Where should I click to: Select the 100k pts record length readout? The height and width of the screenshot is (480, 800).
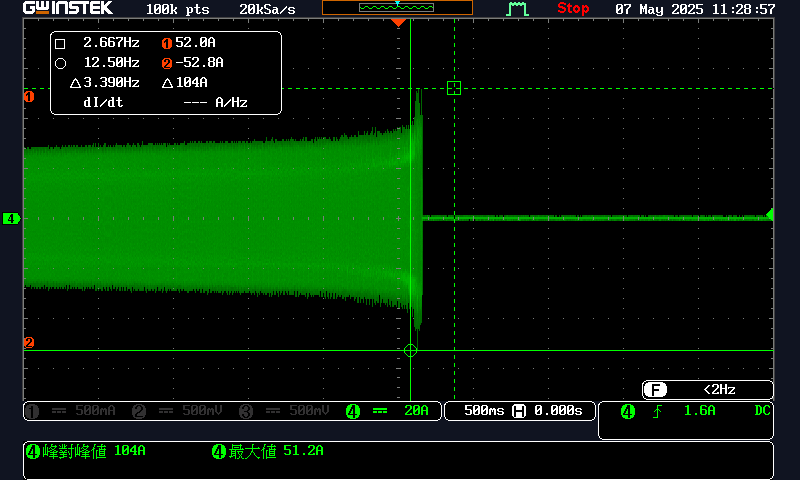click(x=178, y=9)
